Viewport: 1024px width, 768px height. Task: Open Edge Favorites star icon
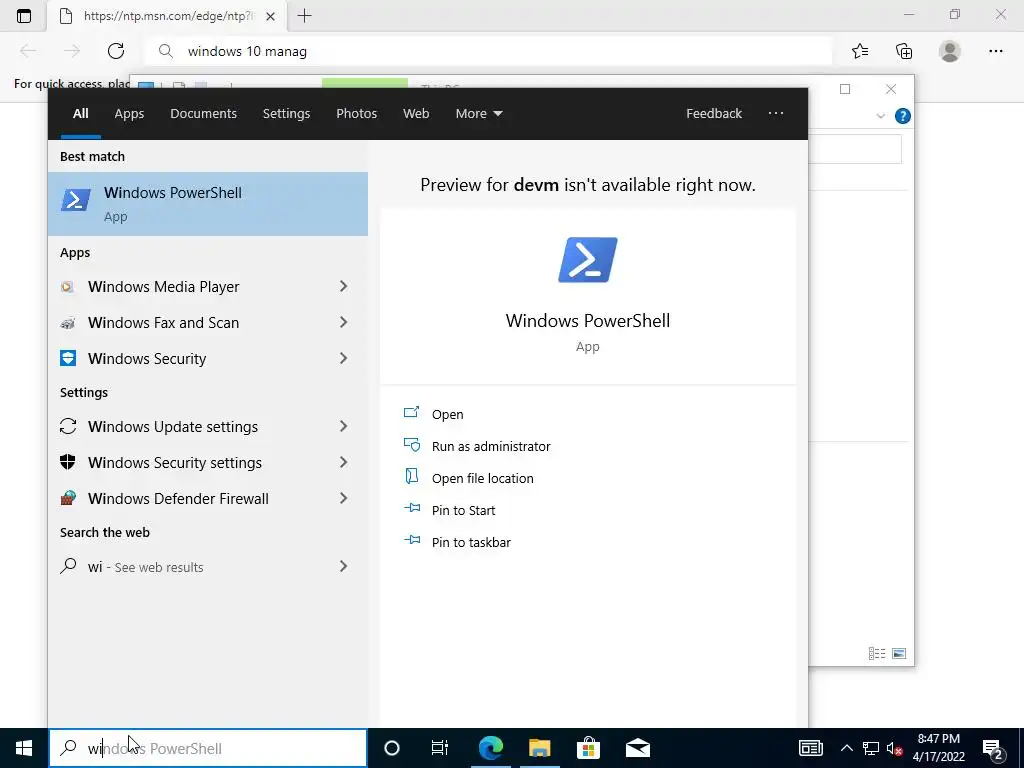coord(860,51)
